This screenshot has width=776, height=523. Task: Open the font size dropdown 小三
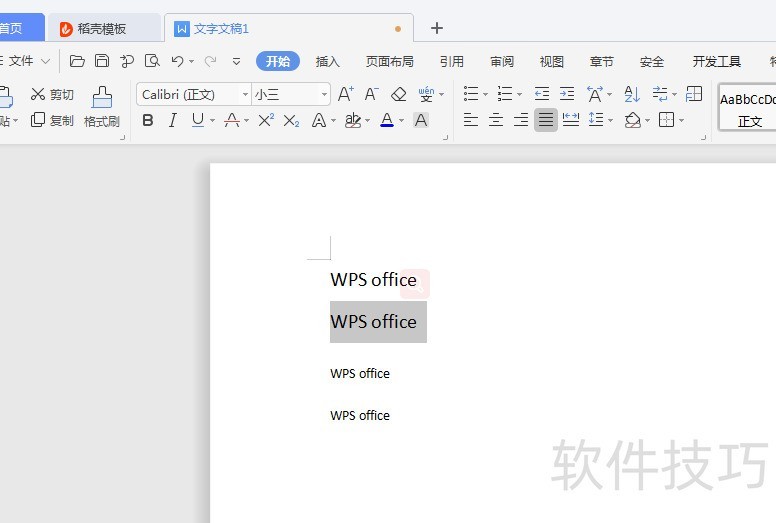click(x=324, y=94)
